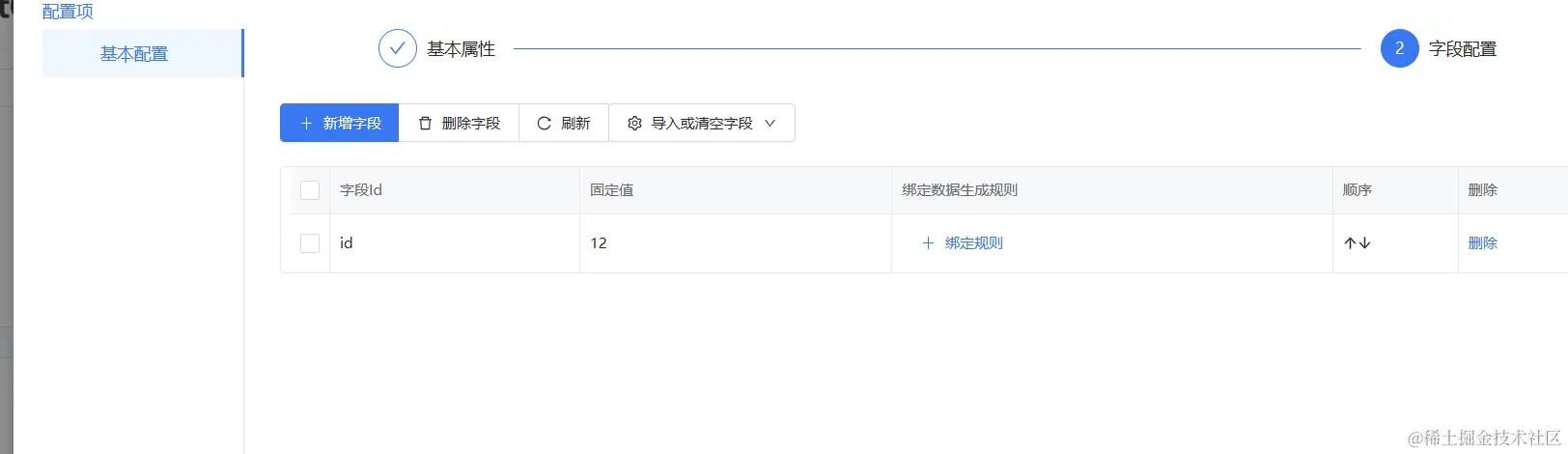The width and height of the screenshot is (1568, 454).
Task: Click the 新增字段 add field button
Action: click(339, 123)
